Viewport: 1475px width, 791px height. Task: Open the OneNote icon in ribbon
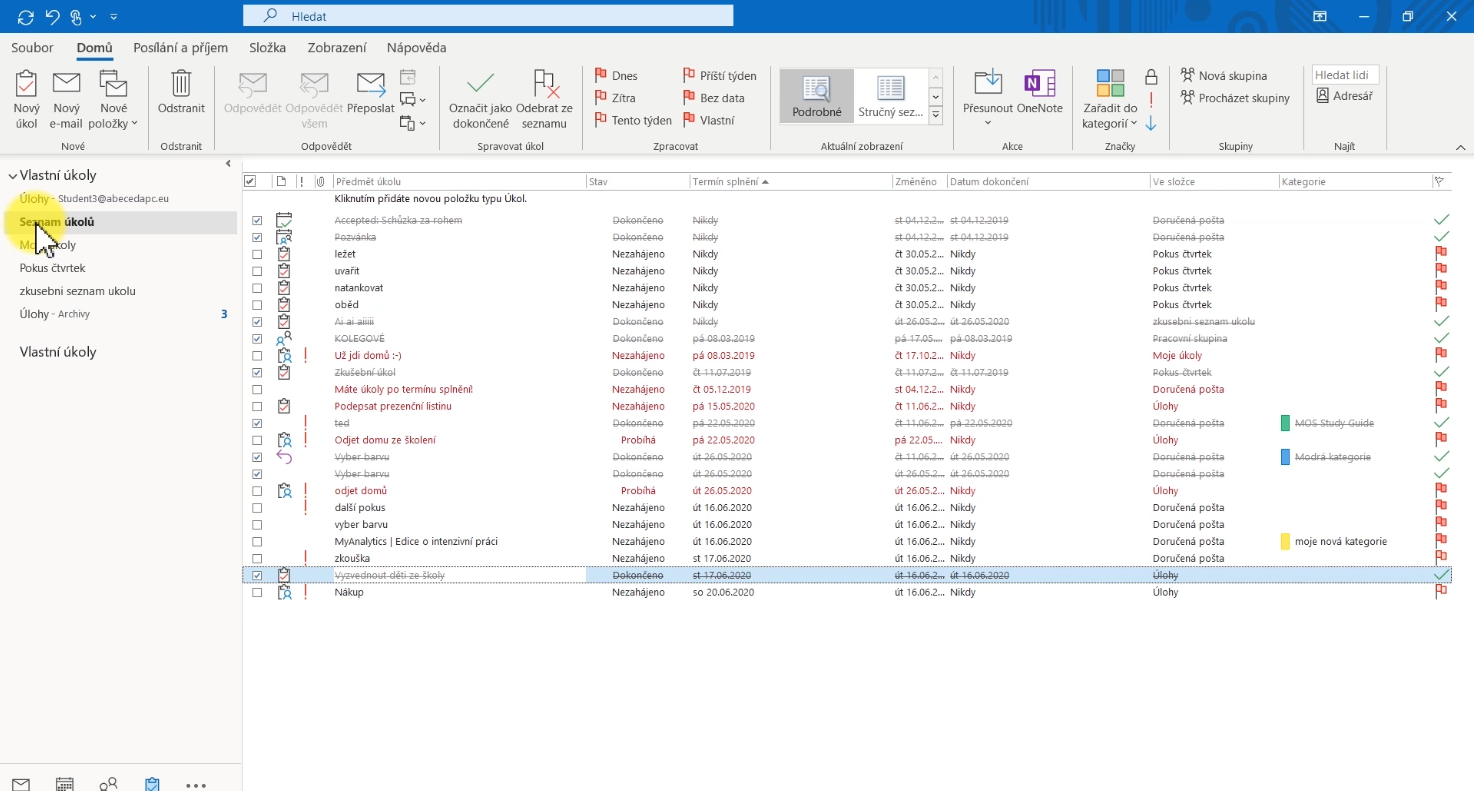tap(1040, 86)
